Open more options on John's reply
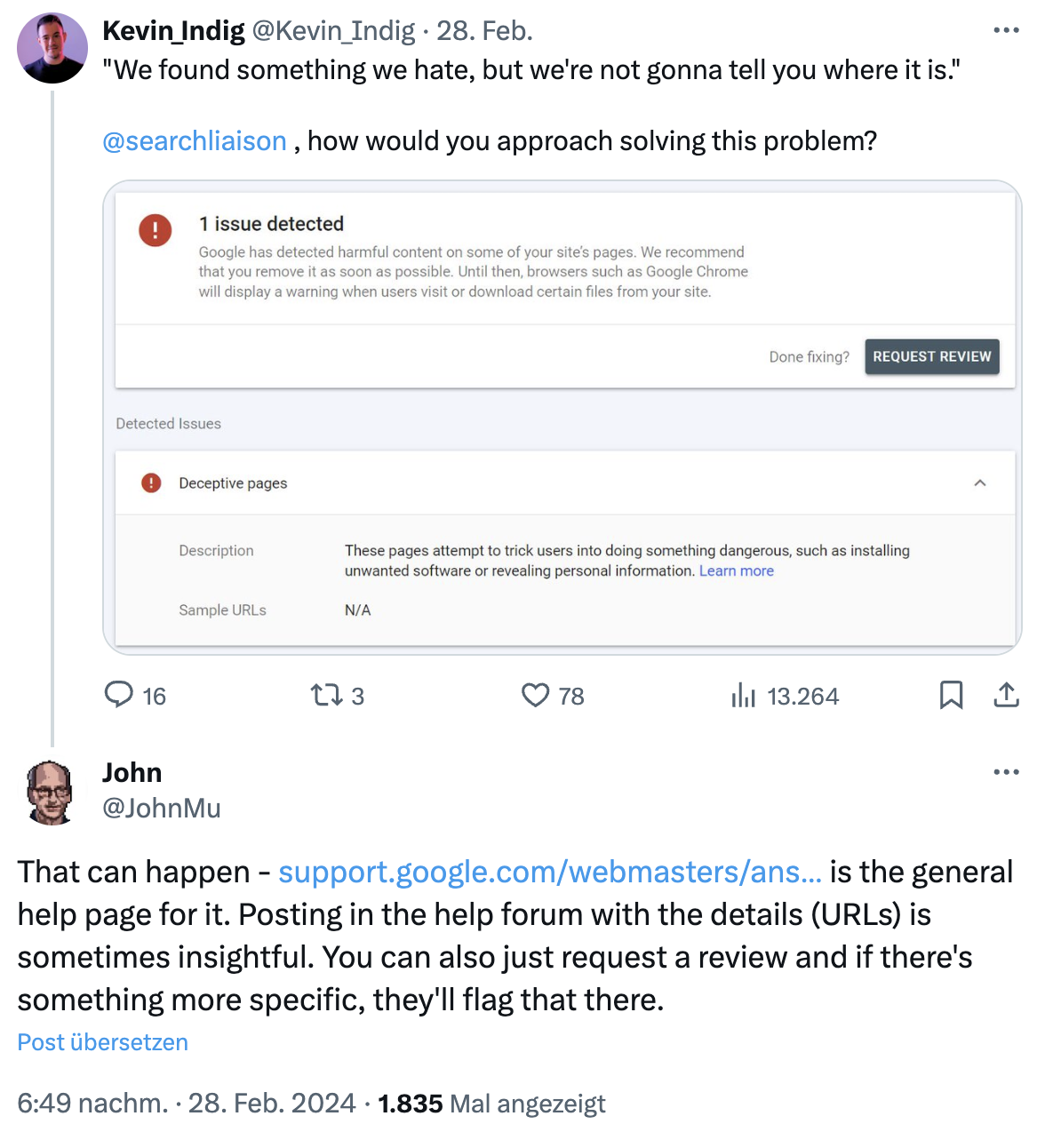The height and width of the screenshot is (1148, 1045). pos(1006,772)
